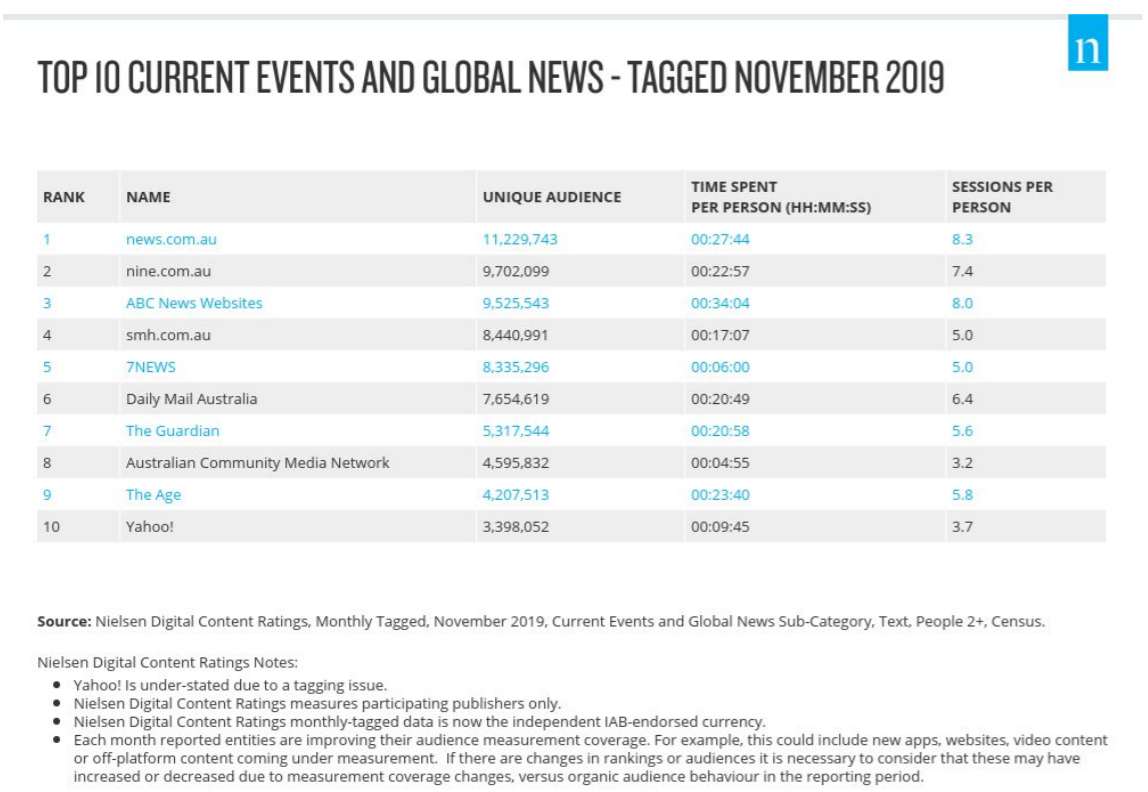The width and height of the screenshot is (1148, 792).
Task: Click the Rank column header
Action: (x=64, y=197)
